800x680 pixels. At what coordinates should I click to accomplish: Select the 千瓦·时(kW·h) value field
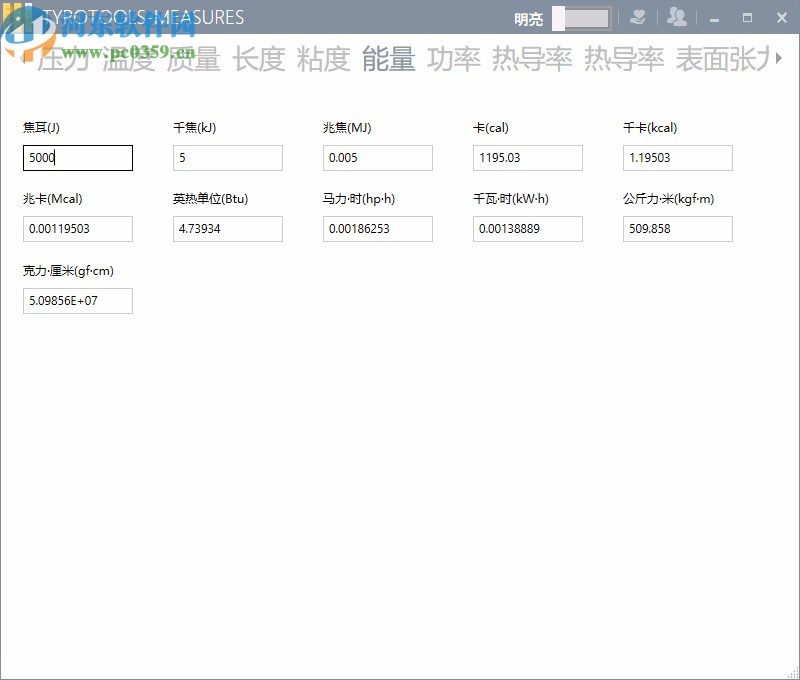527,229
